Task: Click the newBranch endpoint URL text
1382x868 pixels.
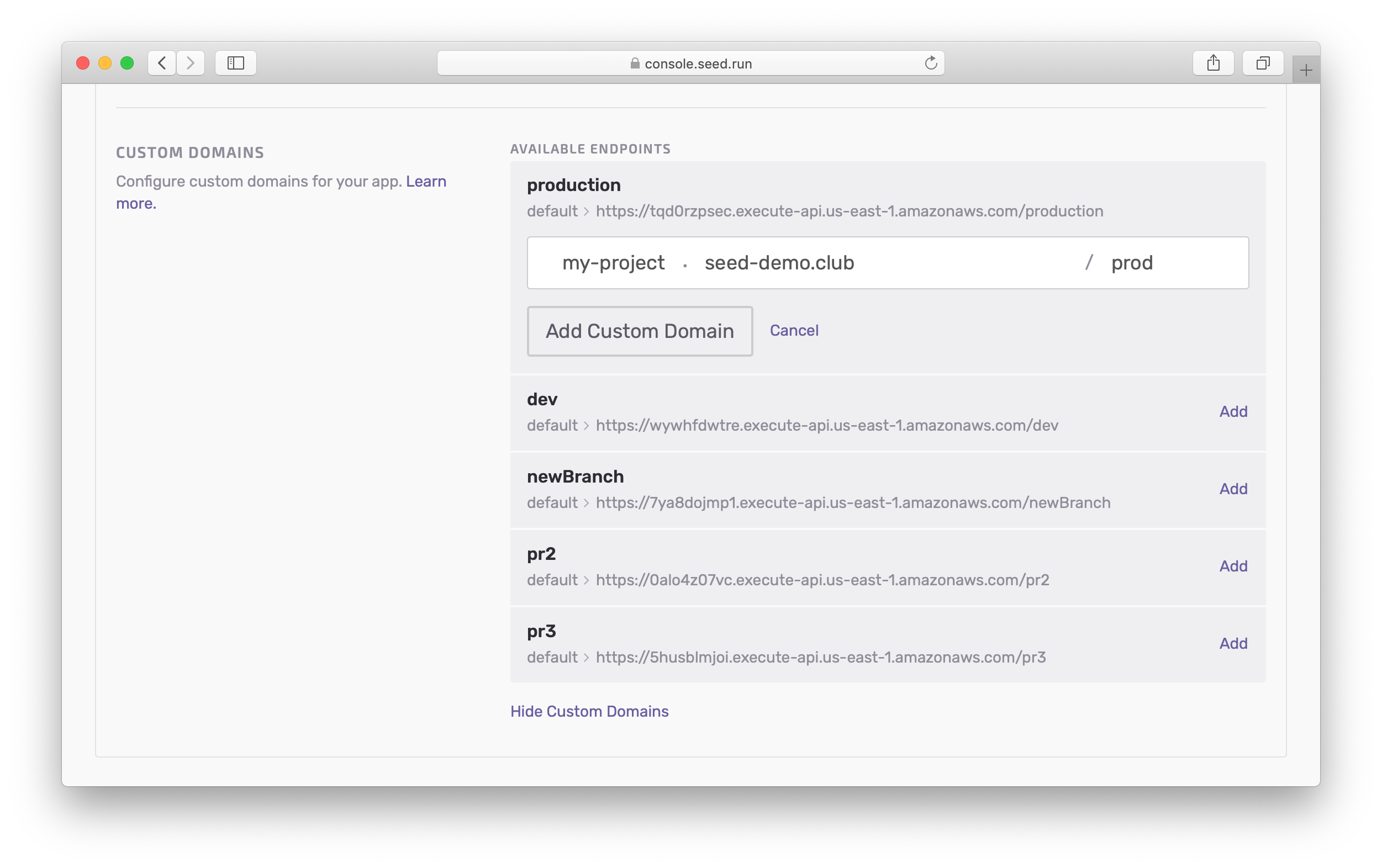Action: (x=853, y=502)
